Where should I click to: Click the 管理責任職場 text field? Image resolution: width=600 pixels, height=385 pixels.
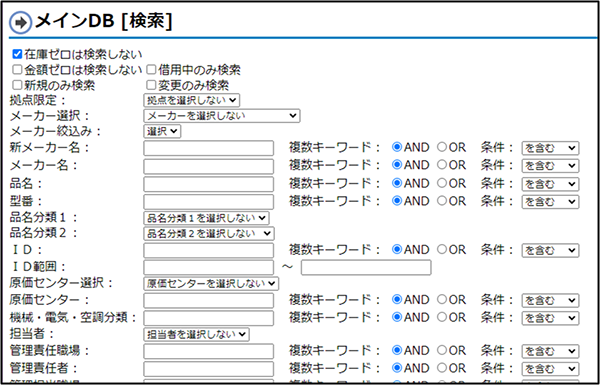pos(209,351)
